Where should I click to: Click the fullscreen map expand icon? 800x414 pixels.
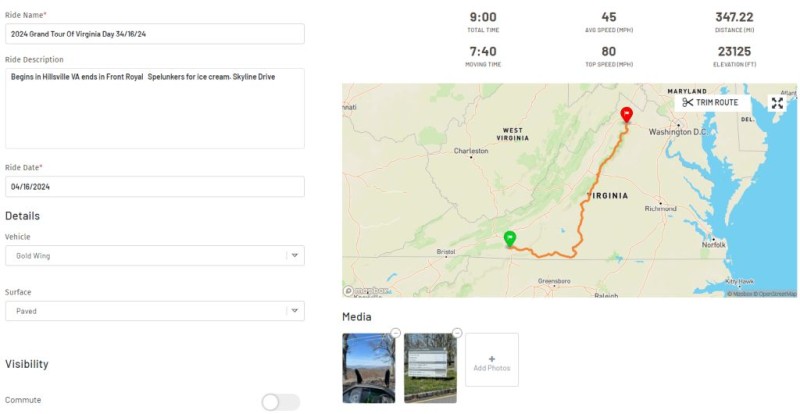click(777, 103)
